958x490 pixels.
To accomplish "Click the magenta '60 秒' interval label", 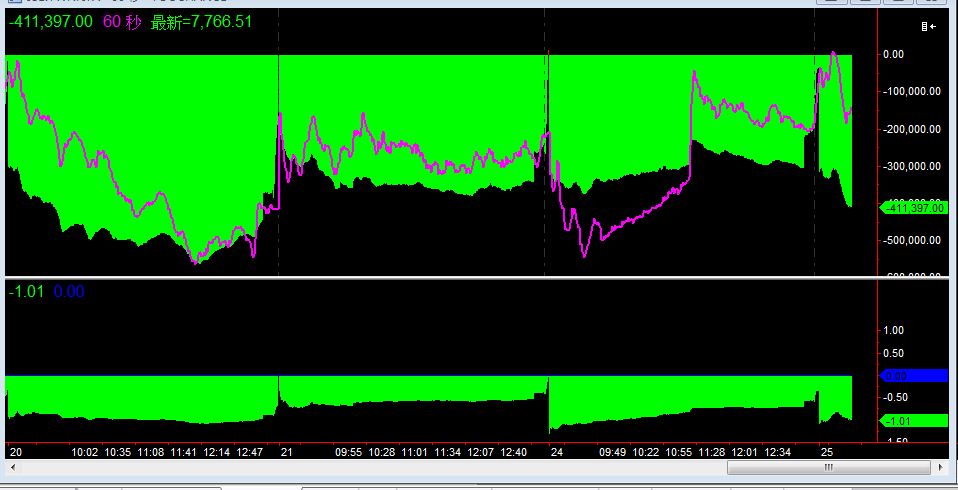I will [122, 22].
